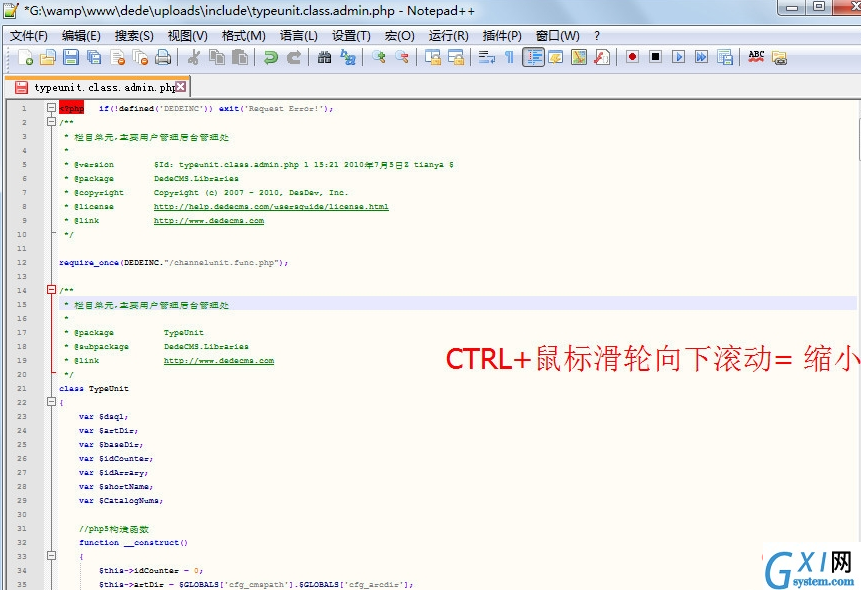Click the Close All documents icon
Image resolution: width=861 pixels, height=590 pixels.
(x=141, y=57)
